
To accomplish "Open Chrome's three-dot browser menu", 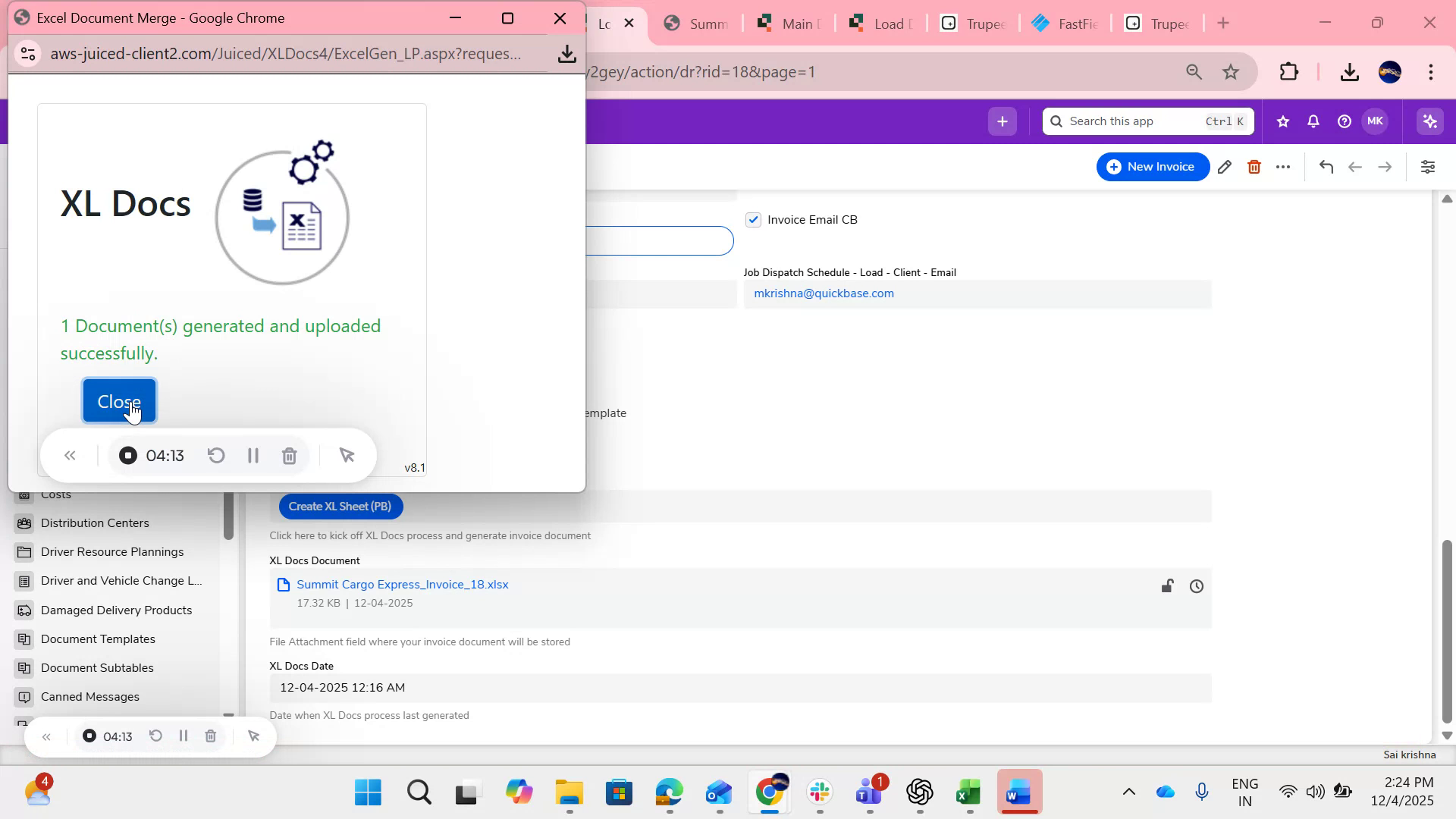I will (x=1430, y=72).
